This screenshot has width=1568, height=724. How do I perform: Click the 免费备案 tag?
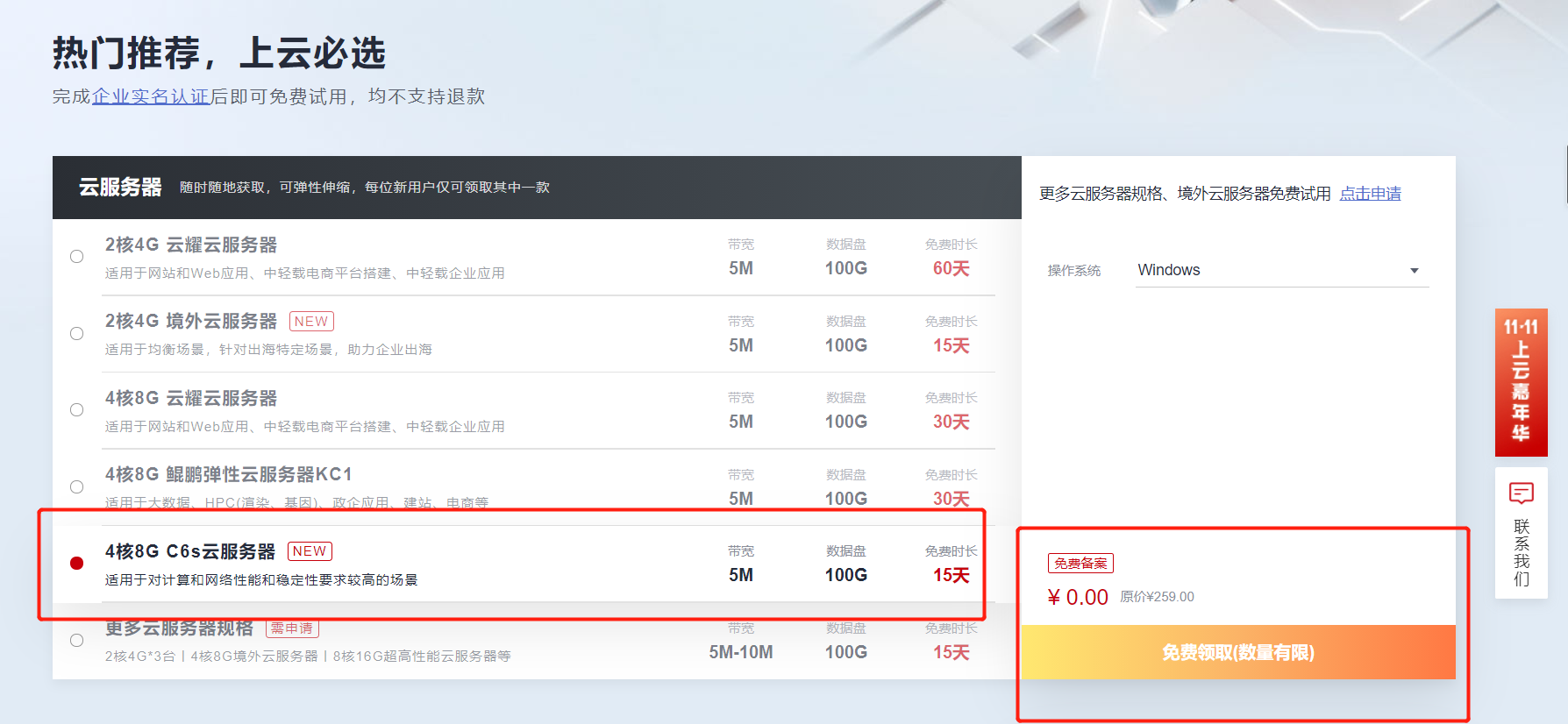(x=1080, y=564)
